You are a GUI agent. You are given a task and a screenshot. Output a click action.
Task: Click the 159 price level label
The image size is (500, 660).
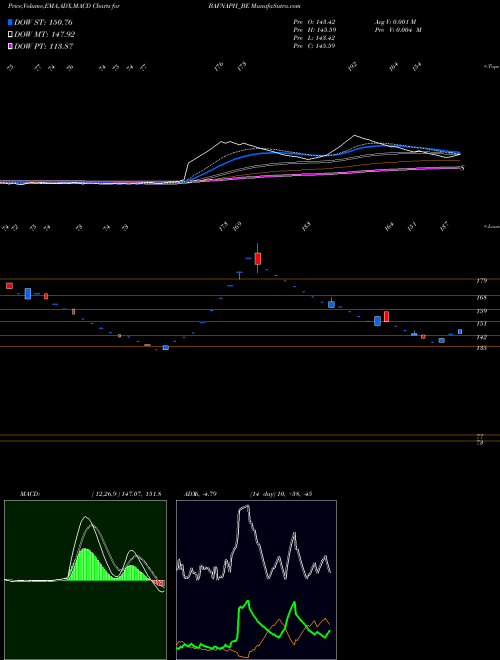point(482,311)
